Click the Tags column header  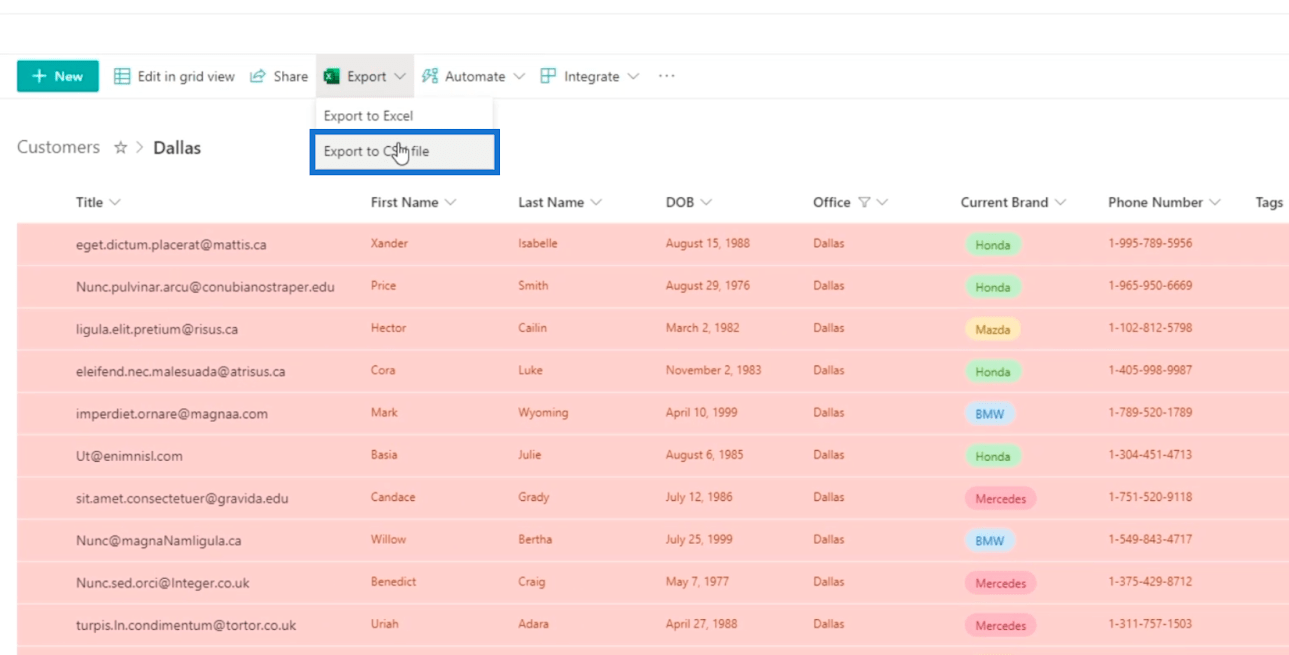point(1269,202)
